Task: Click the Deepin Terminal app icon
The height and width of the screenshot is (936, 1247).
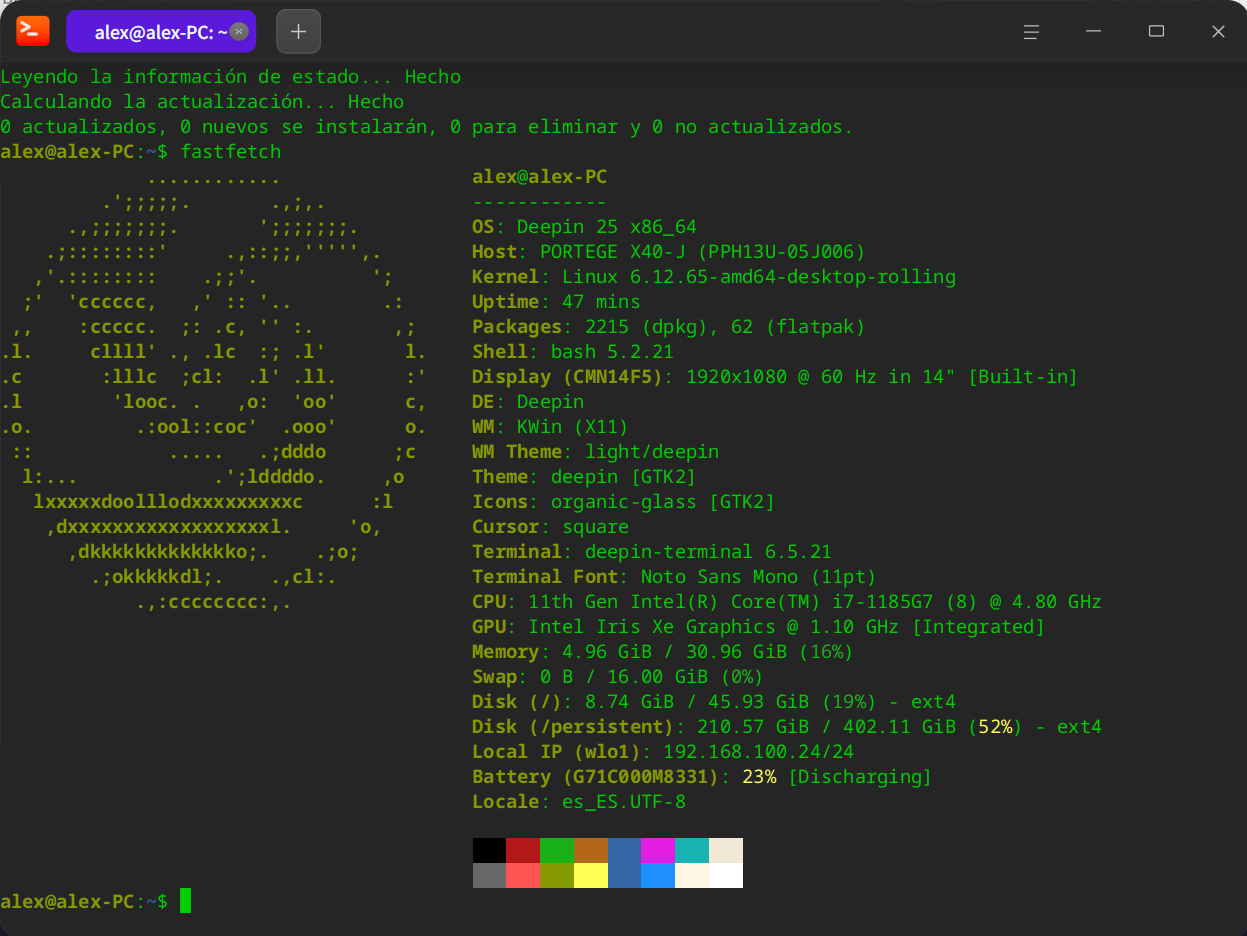Action: (x=33, y=31)
